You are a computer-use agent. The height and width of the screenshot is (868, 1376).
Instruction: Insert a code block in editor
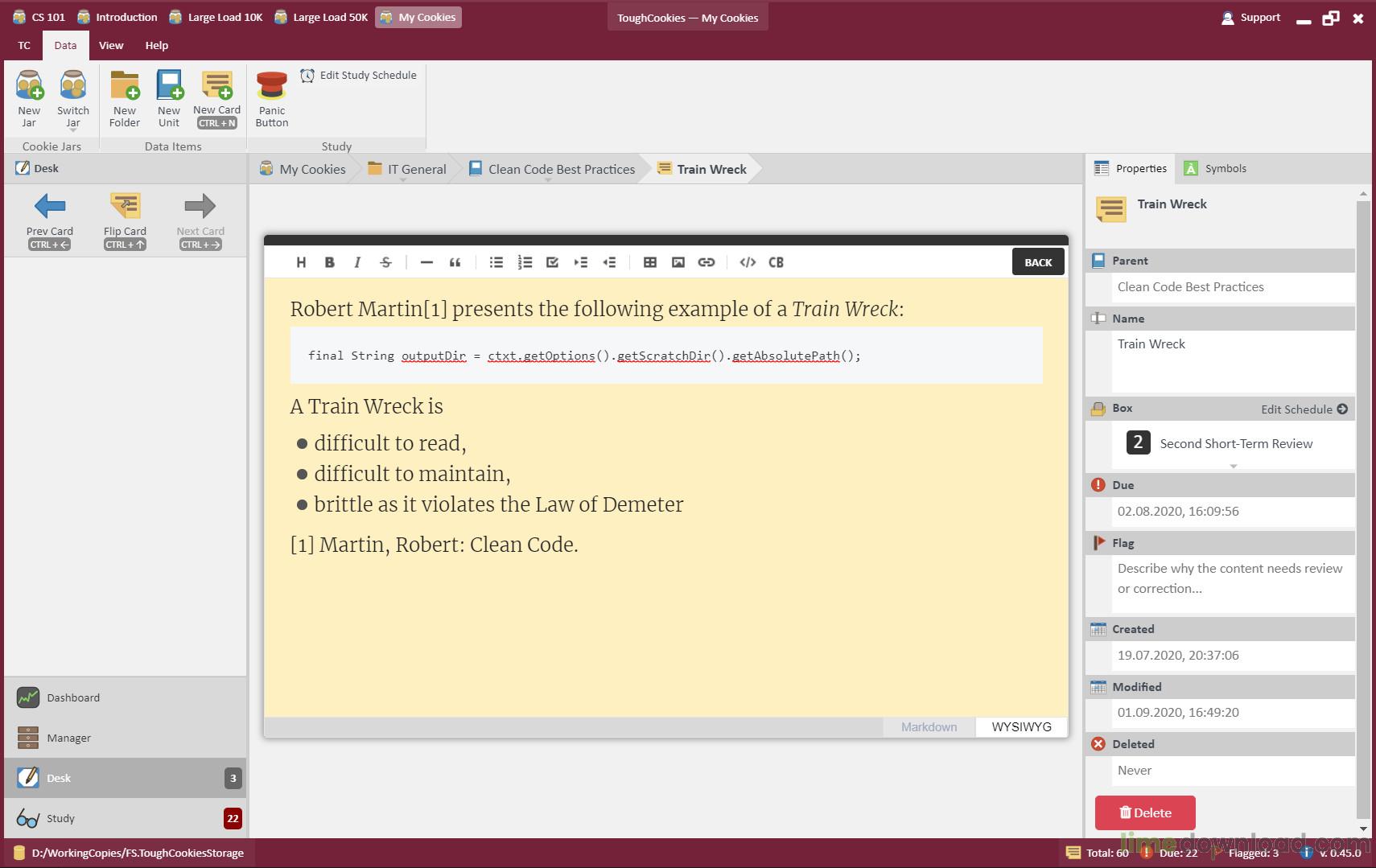tap(776, 262)
